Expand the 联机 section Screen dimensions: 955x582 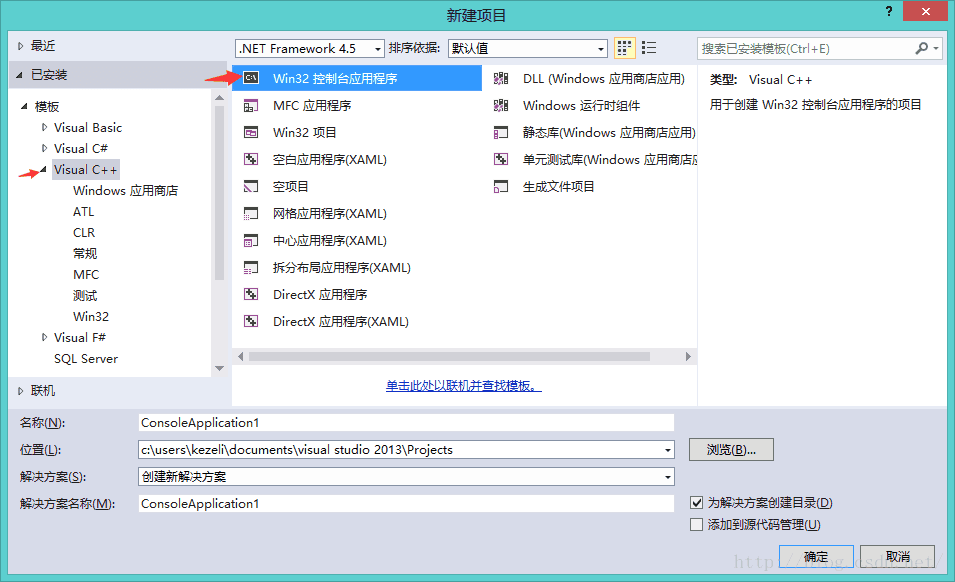point(20,391)
